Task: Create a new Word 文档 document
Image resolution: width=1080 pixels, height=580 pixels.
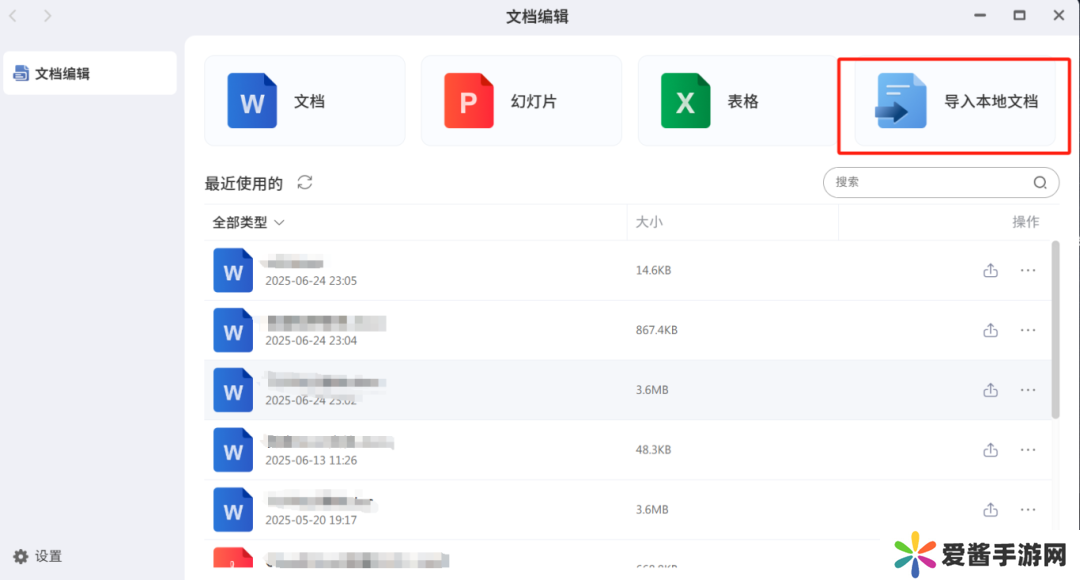Action: tap(304, 101)
